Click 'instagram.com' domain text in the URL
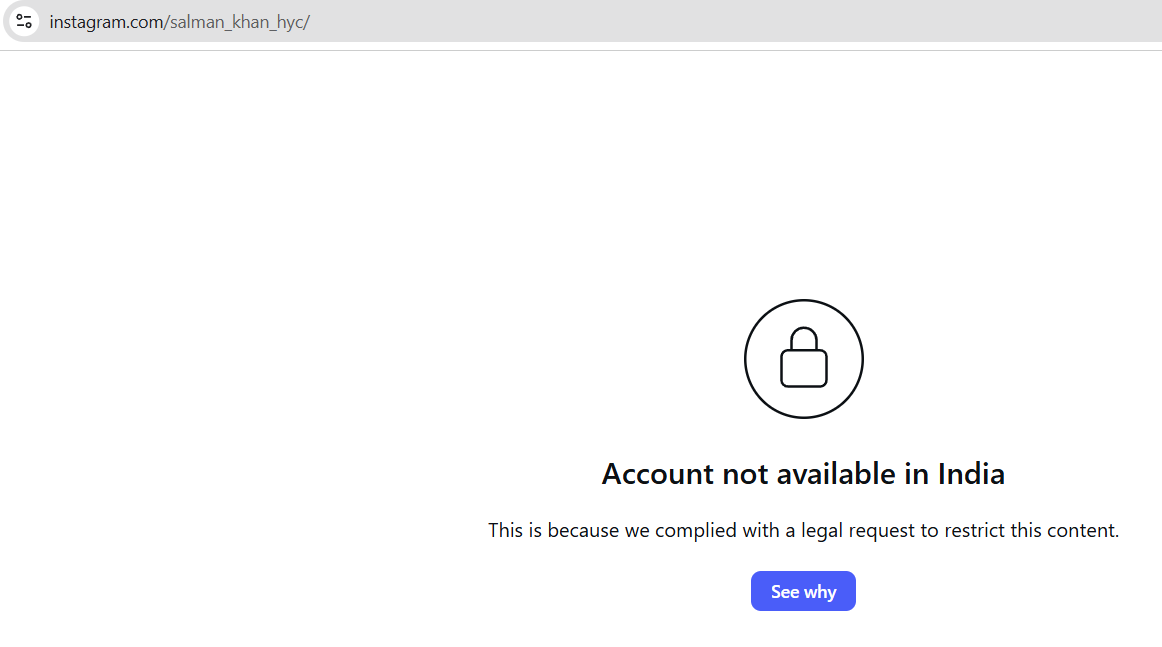 point(107,21)
